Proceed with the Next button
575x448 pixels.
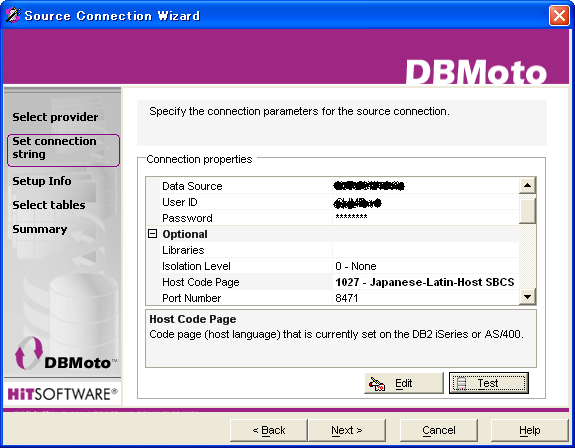(x=347, y=430)
